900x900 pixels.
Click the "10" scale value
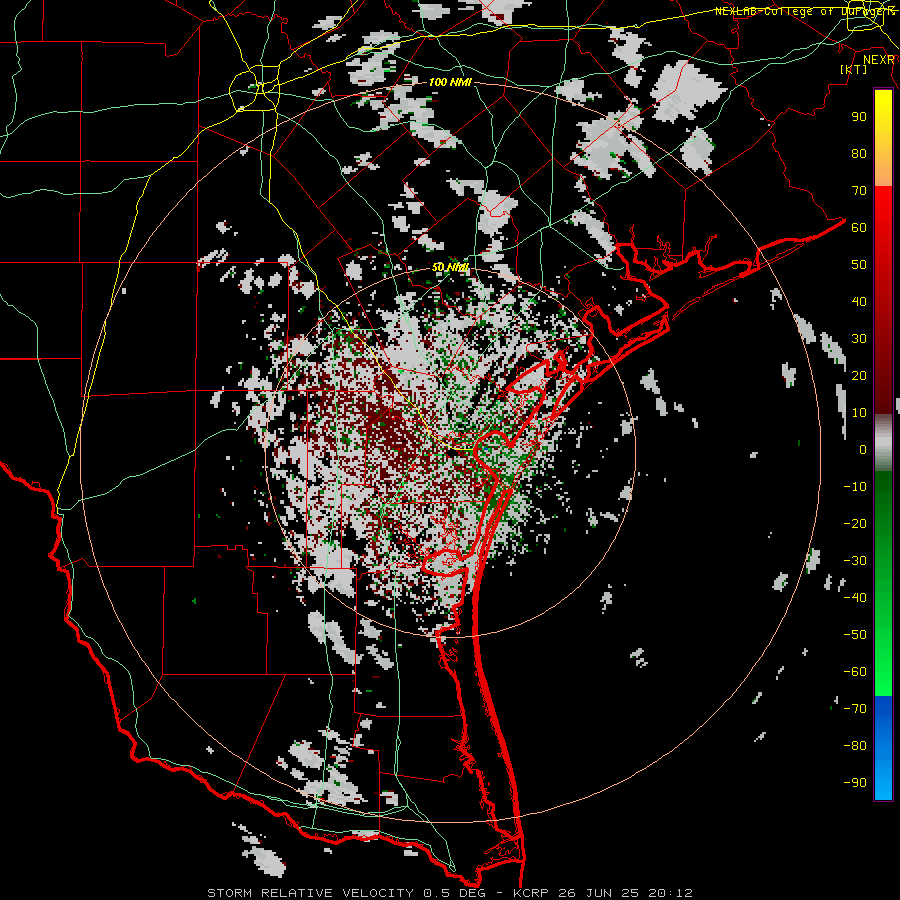pos(859,413)
